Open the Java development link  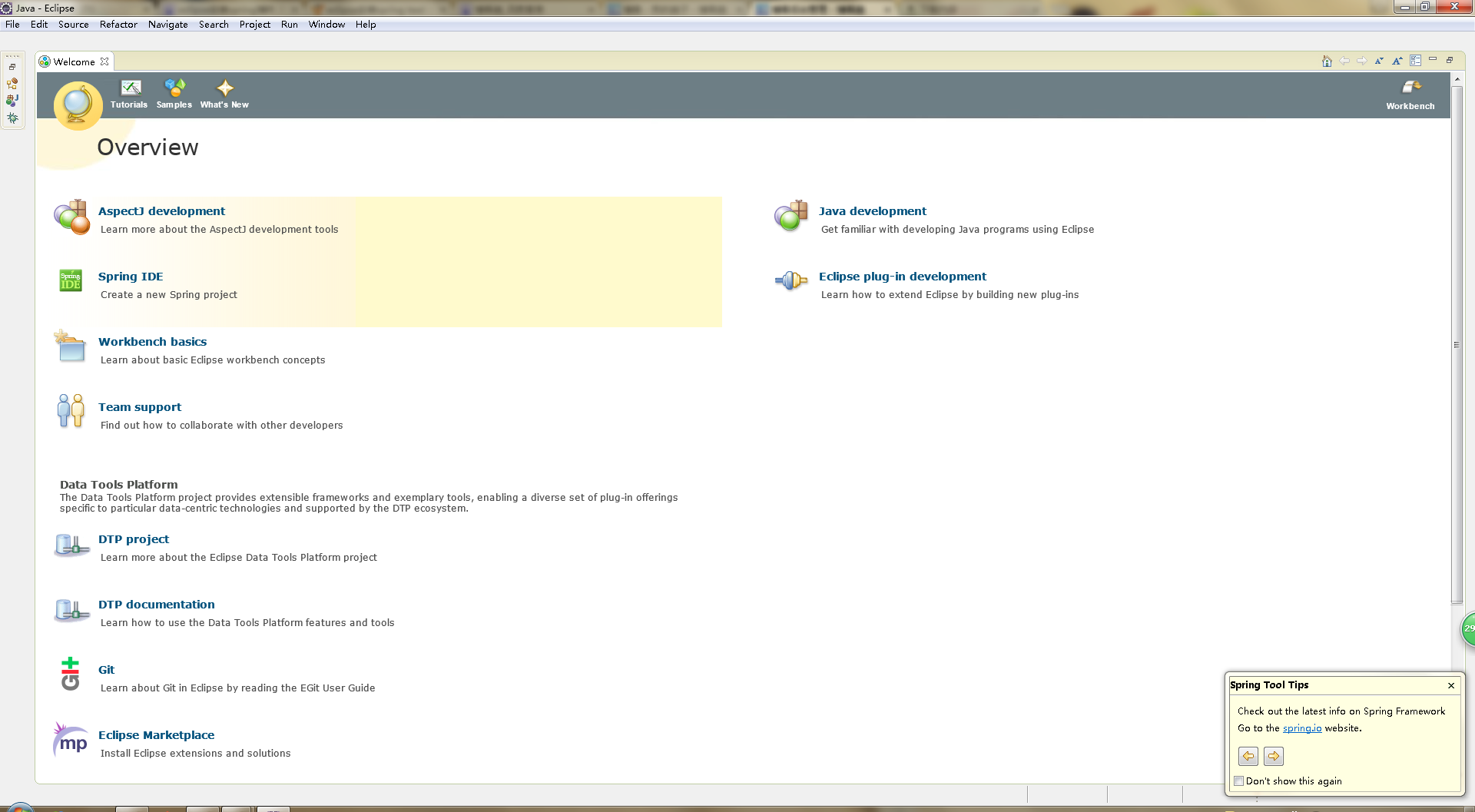(873, 211)
